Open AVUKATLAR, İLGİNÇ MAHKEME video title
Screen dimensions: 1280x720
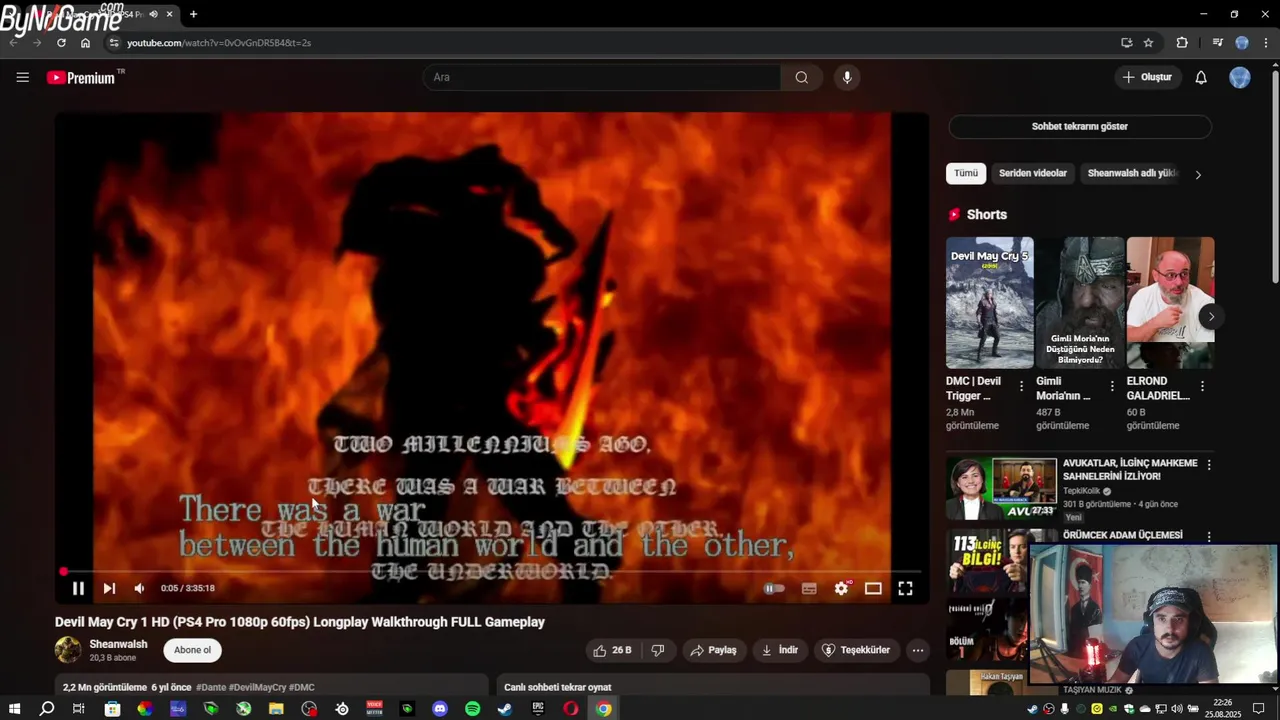(x=1130, y=470)
